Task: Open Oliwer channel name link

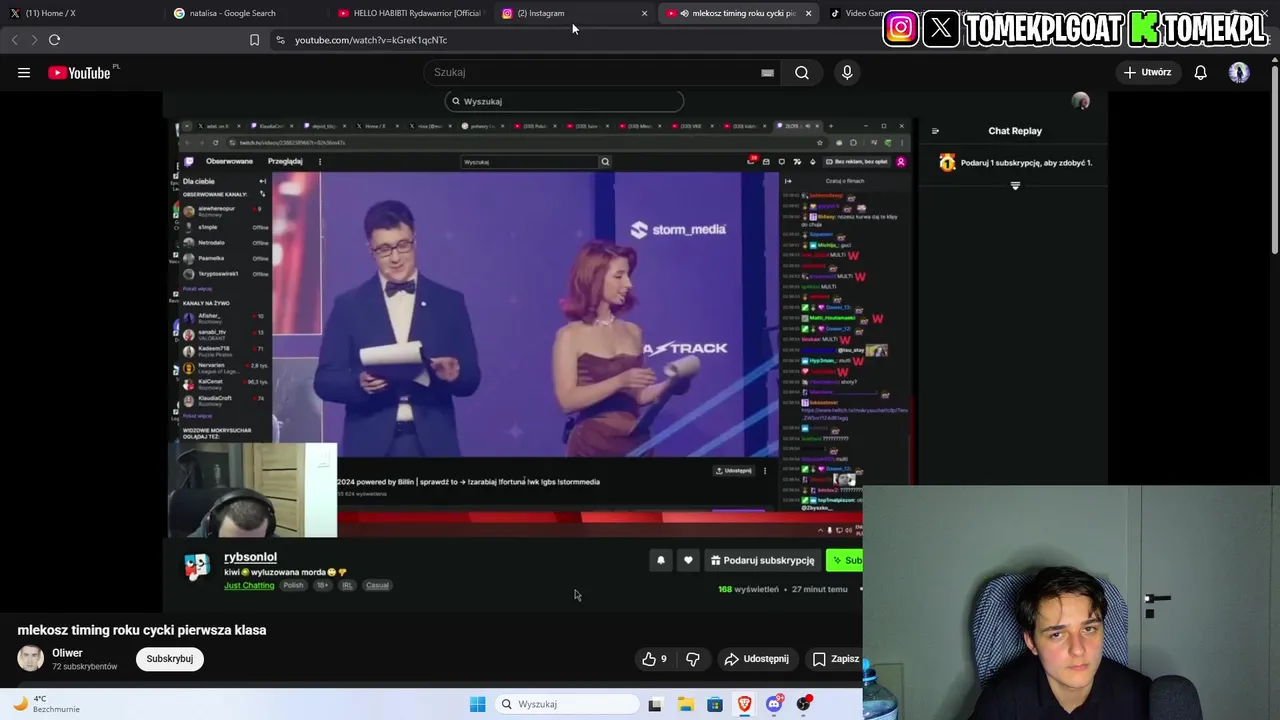Action: pyautogui.click(x=67, y=653)
